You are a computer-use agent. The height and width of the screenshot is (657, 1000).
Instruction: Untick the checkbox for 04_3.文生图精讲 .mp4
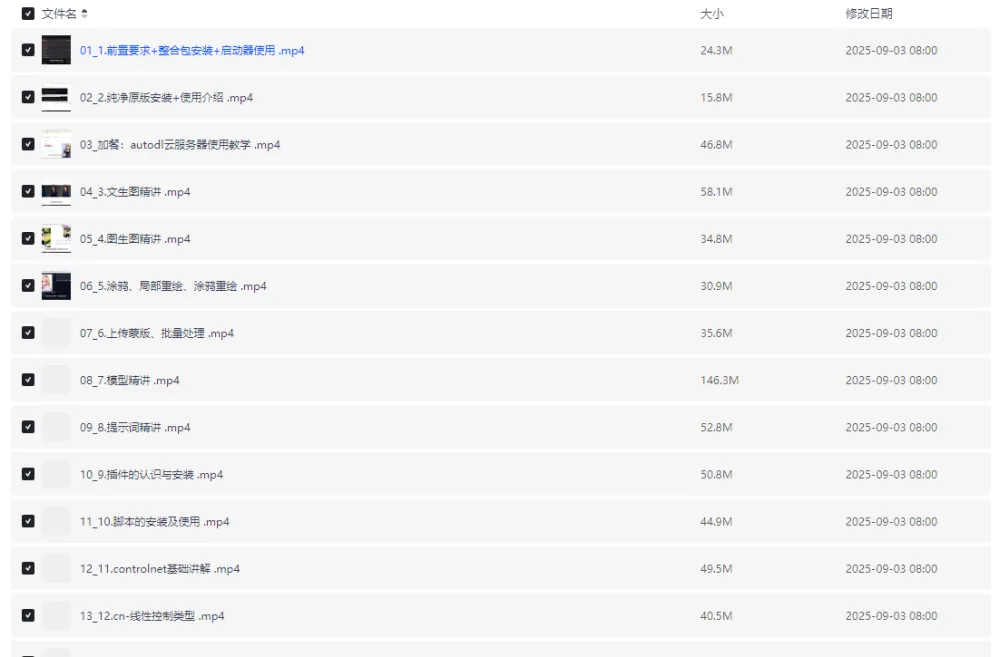[28, 191]
